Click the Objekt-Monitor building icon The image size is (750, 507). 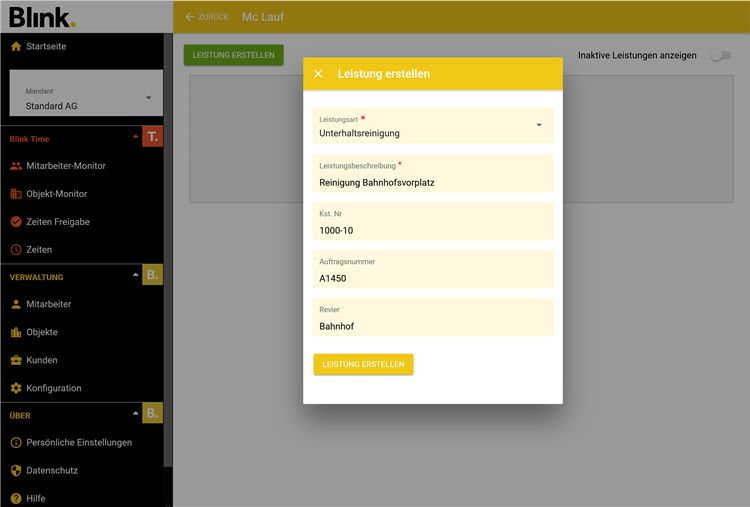tap(16, 194)
